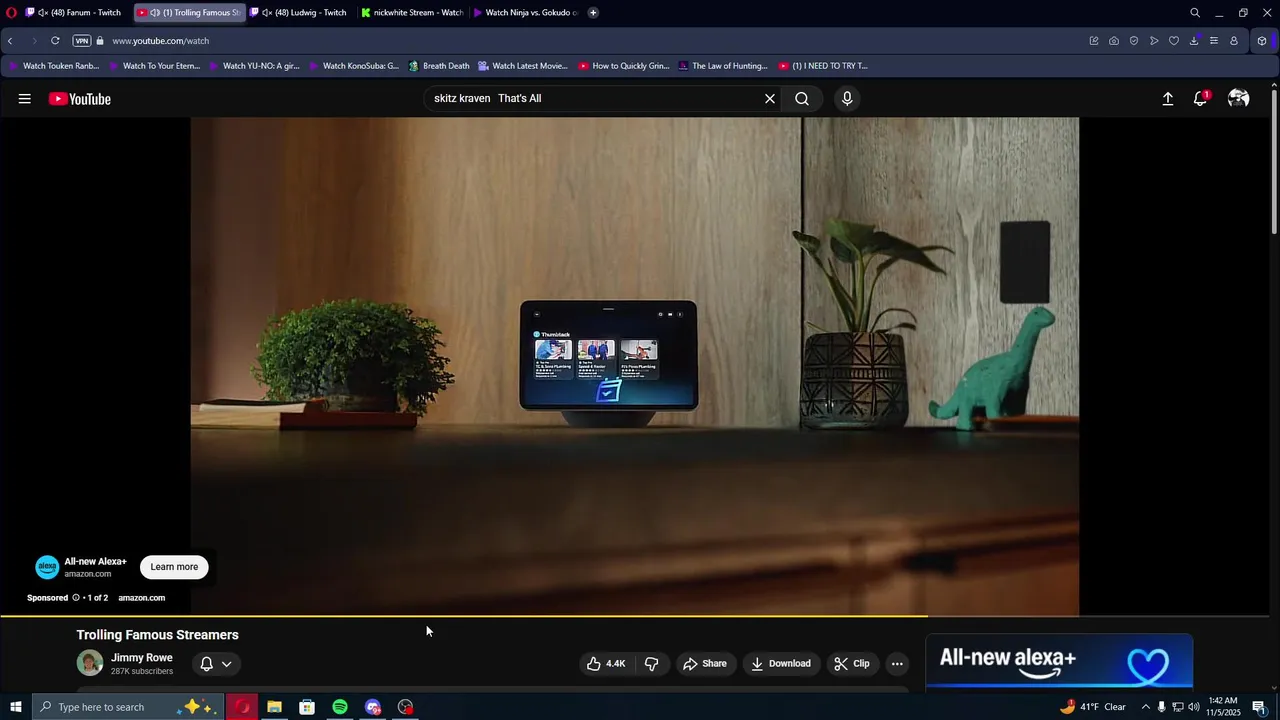The width and height of the screenshot is (1280, 720).
Task: Share the video
Action: tap(705, 664)
